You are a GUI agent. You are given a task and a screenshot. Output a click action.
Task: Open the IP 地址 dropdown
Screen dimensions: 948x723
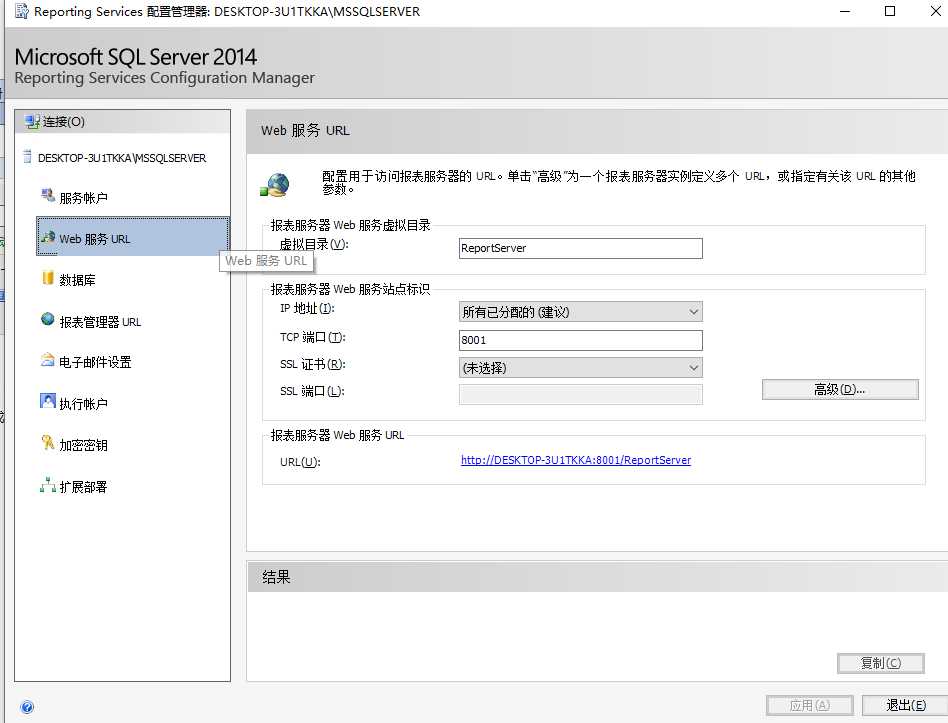581,312
